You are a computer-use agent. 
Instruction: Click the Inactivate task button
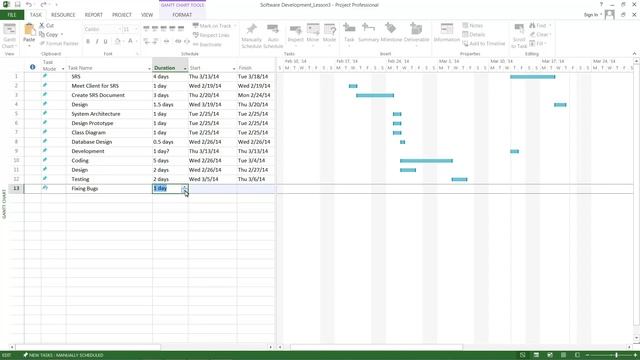pos(207,44)
